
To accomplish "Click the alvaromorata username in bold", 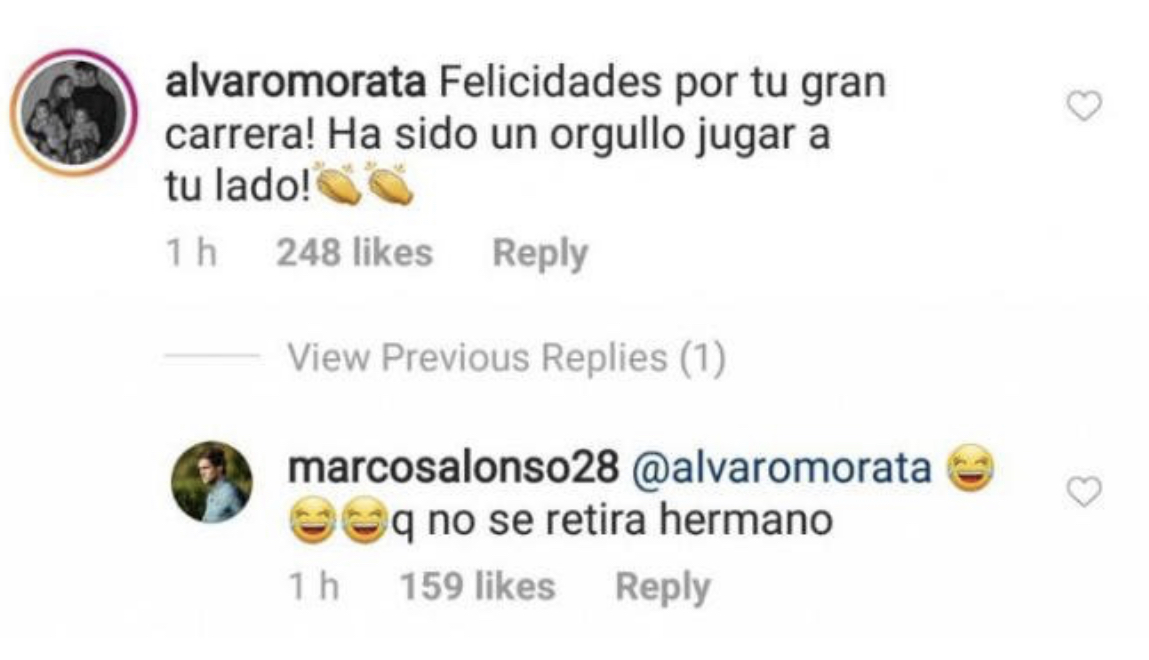I will point(295,82).
